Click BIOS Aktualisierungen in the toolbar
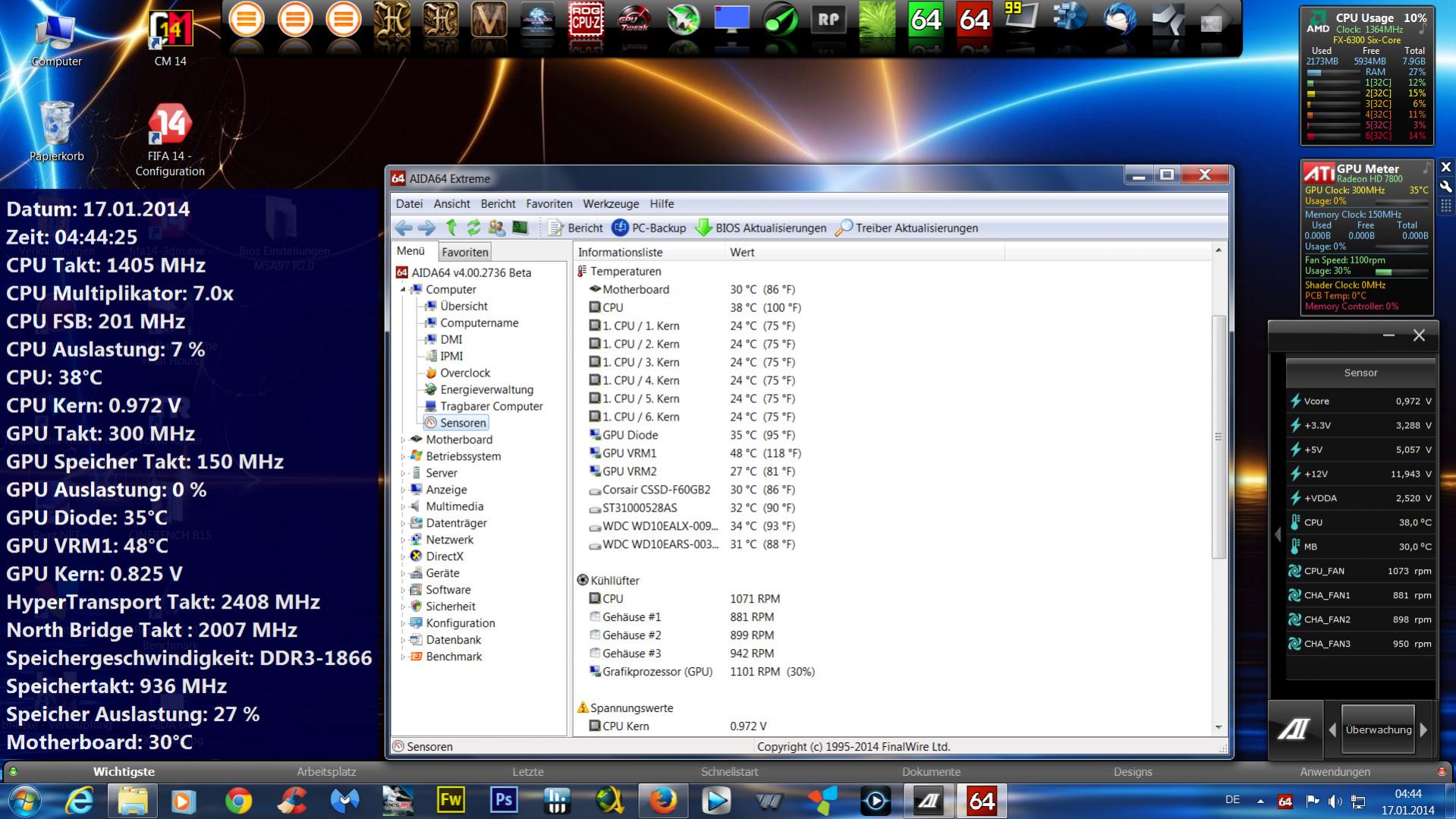The height and width of the screenshot is (819, 1456). point(761,228)
